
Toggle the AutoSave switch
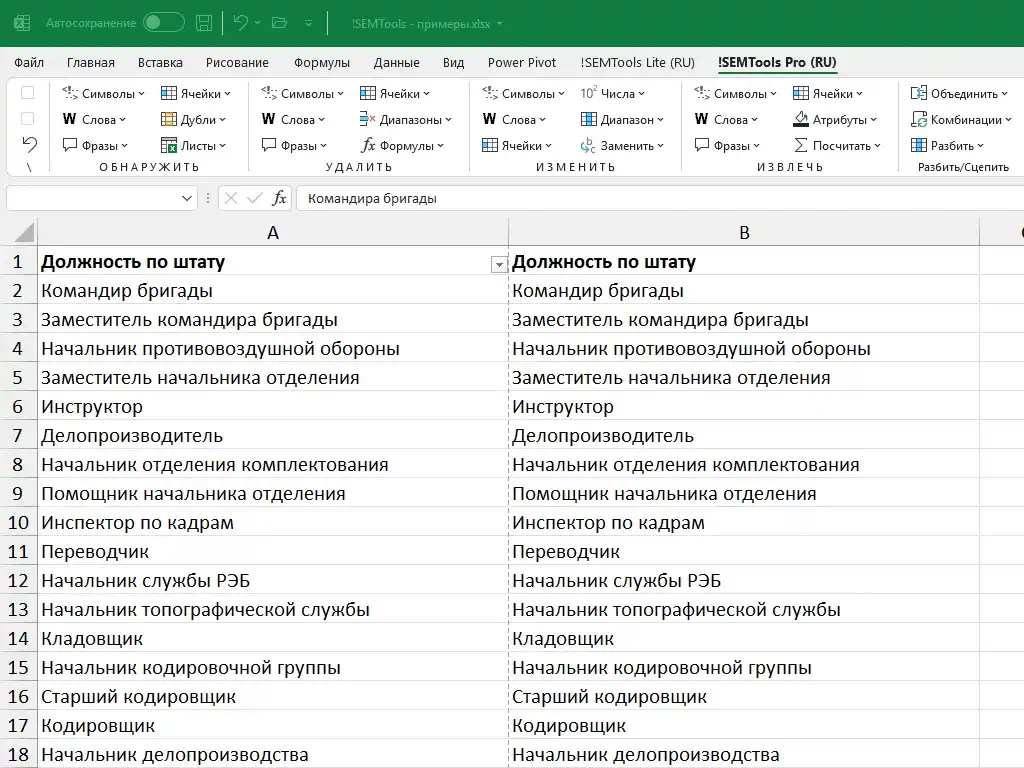point(164,23)
